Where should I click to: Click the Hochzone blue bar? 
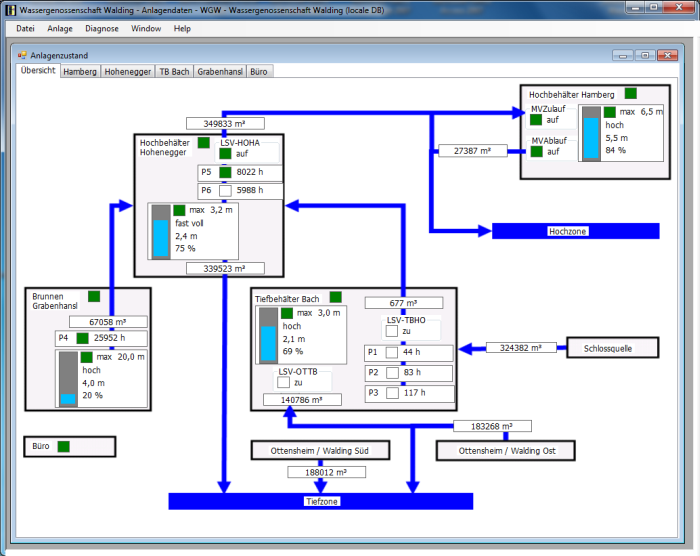click(575, 231)
